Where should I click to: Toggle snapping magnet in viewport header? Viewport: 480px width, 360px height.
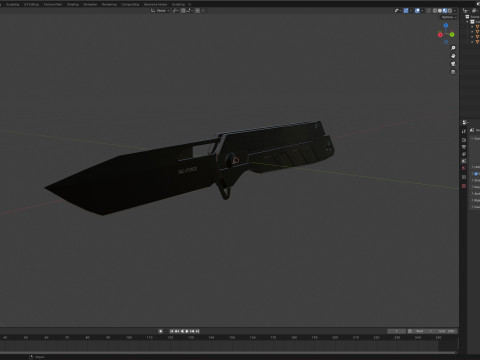[x=183, y=11]
